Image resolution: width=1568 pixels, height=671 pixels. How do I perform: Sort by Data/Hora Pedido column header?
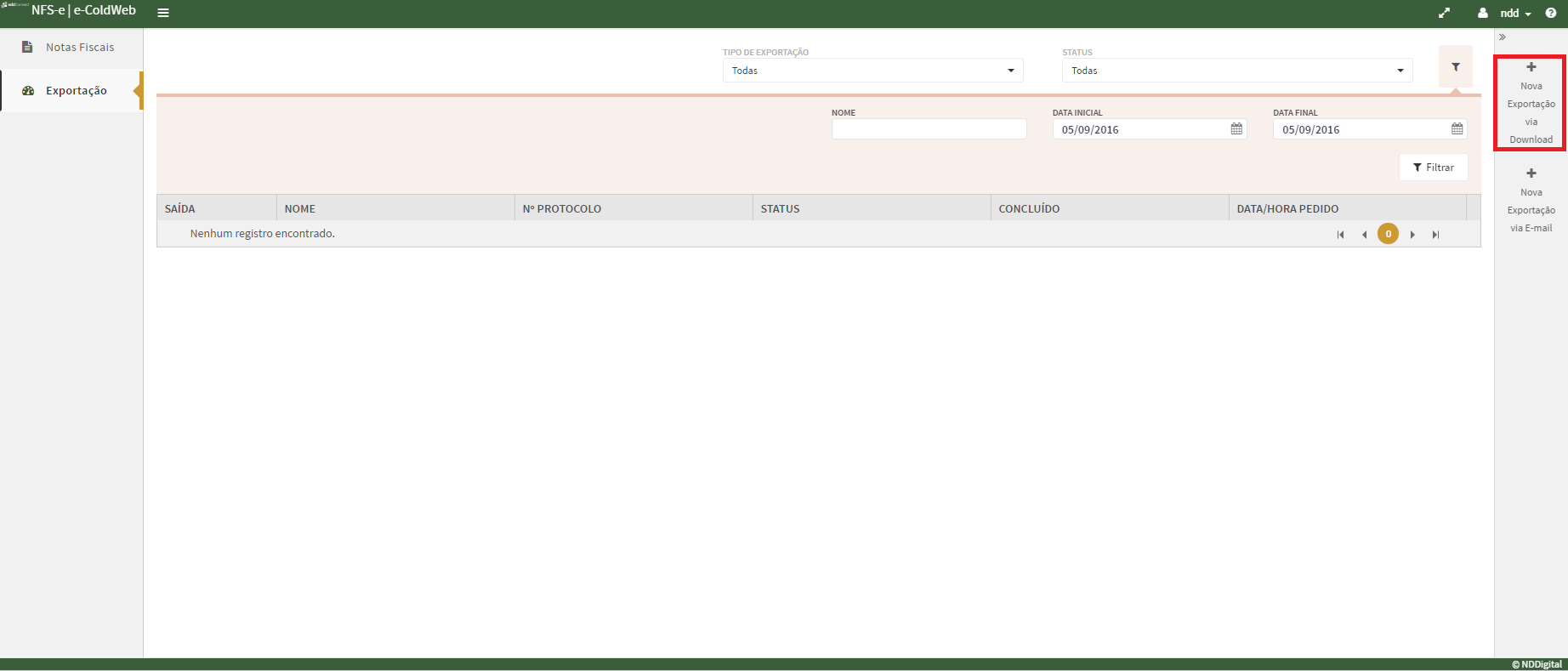(x=1348, y=208)
